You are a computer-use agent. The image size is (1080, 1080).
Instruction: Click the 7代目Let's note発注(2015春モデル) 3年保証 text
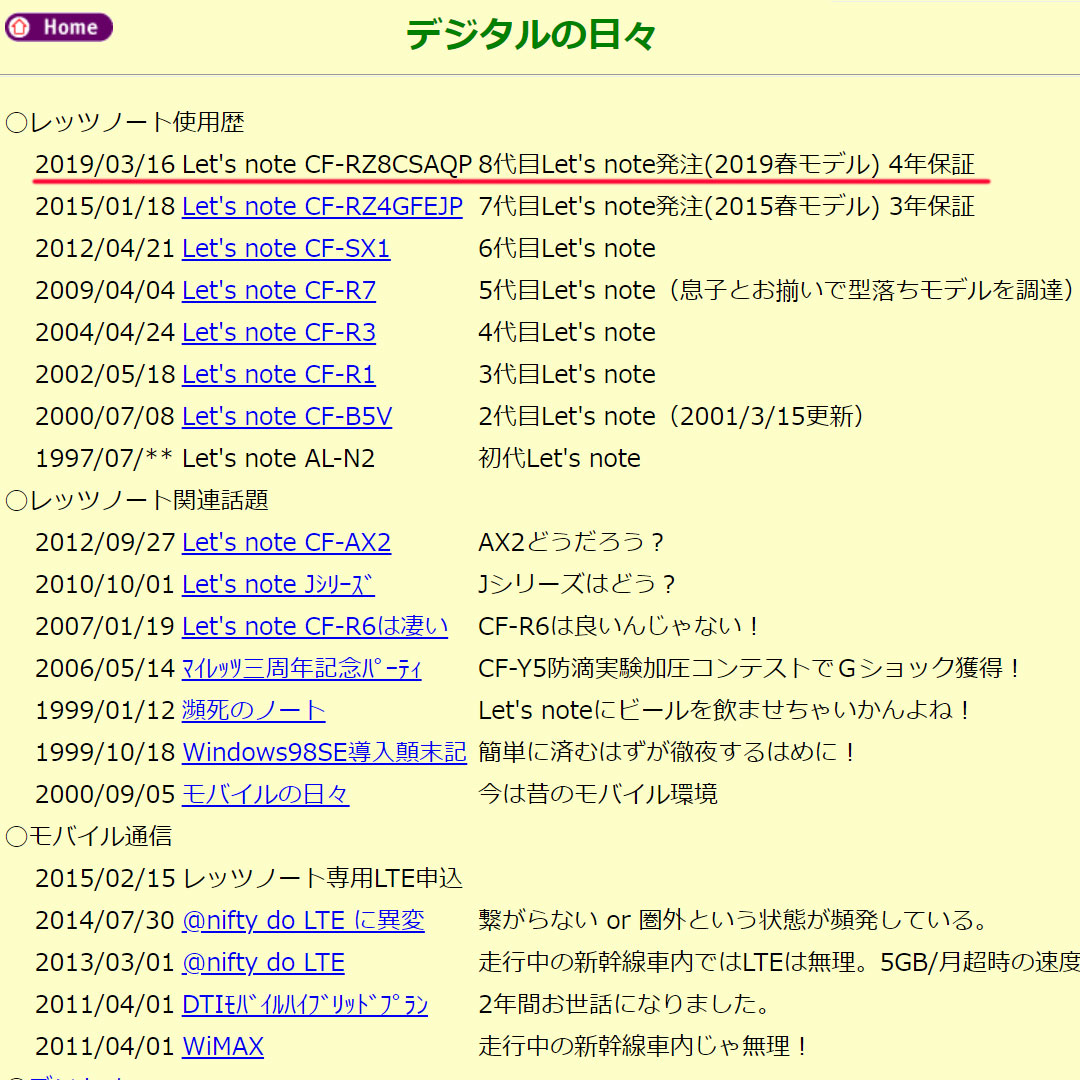727,207
